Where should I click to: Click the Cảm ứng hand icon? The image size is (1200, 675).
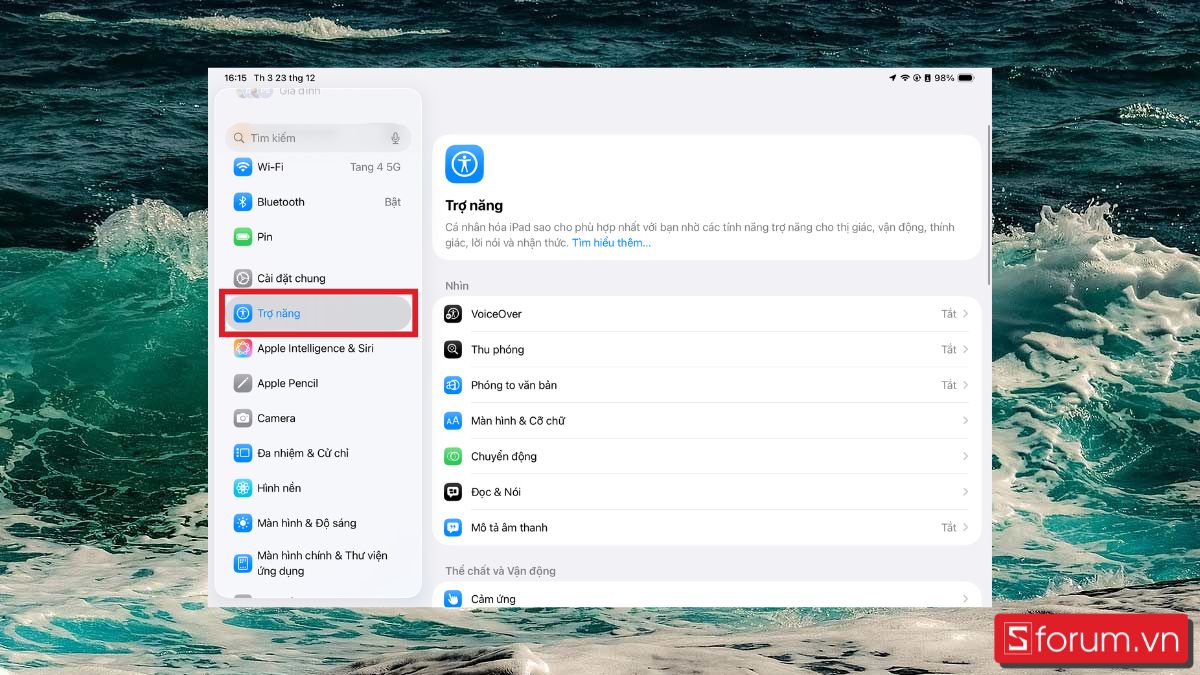point(453,599)
